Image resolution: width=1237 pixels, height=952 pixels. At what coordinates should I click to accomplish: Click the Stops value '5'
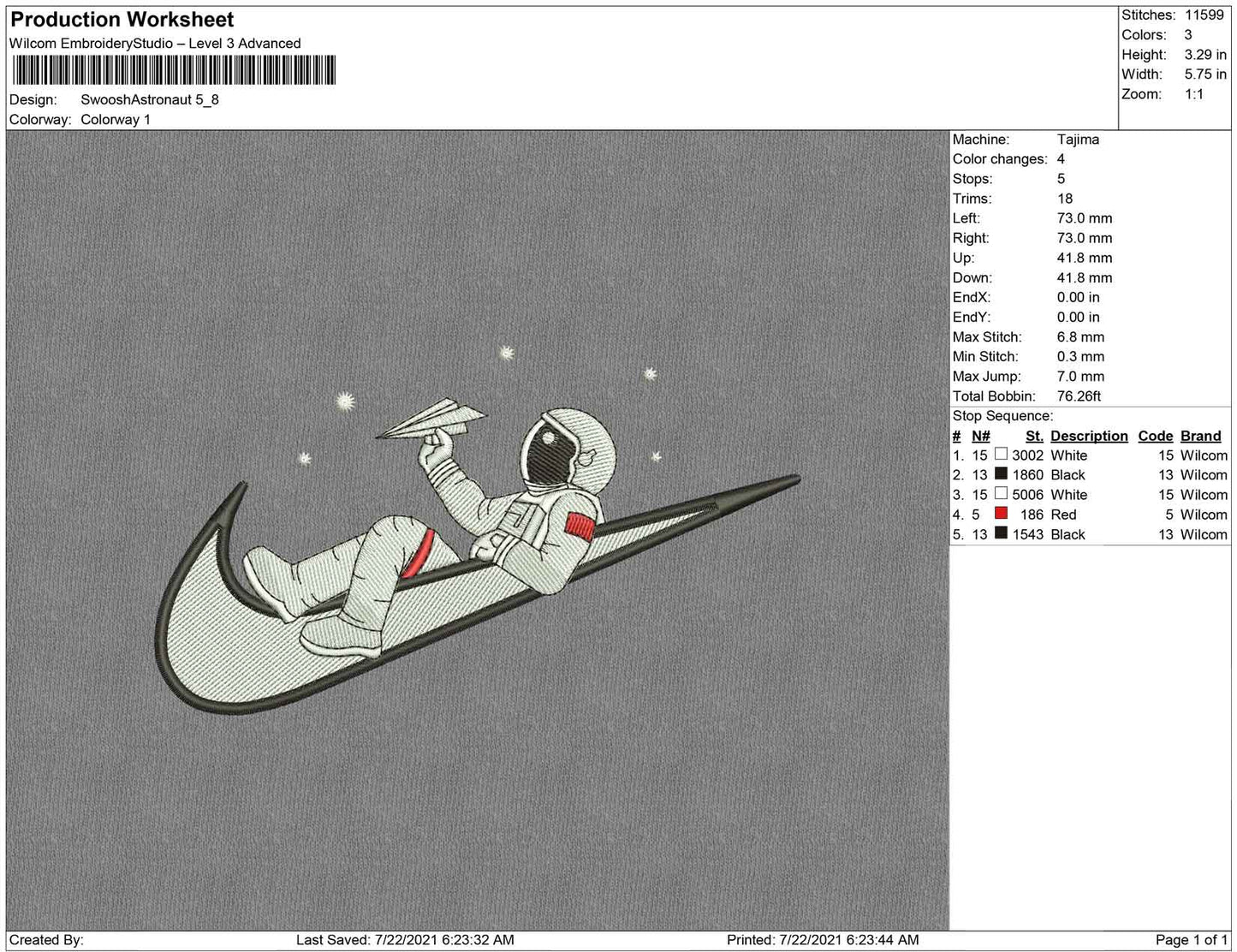tap(1061, 179)
